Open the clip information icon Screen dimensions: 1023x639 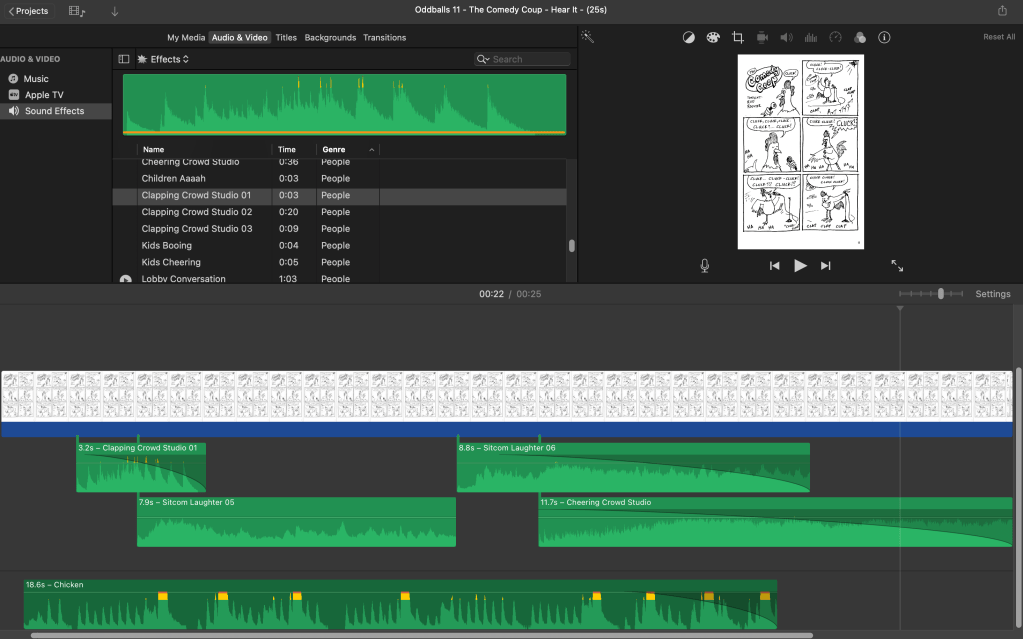[x=884, y=37]
